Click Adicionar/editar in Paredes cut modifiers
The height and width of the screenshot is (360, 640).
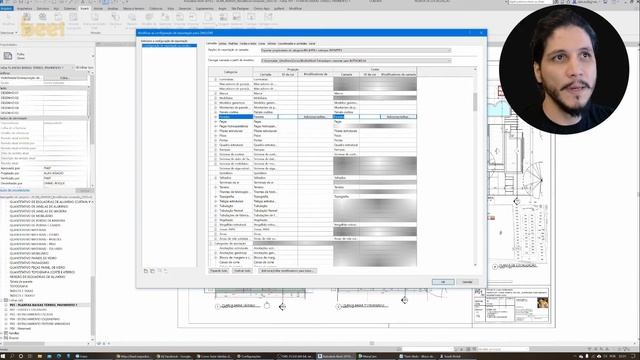coord(398,117)
